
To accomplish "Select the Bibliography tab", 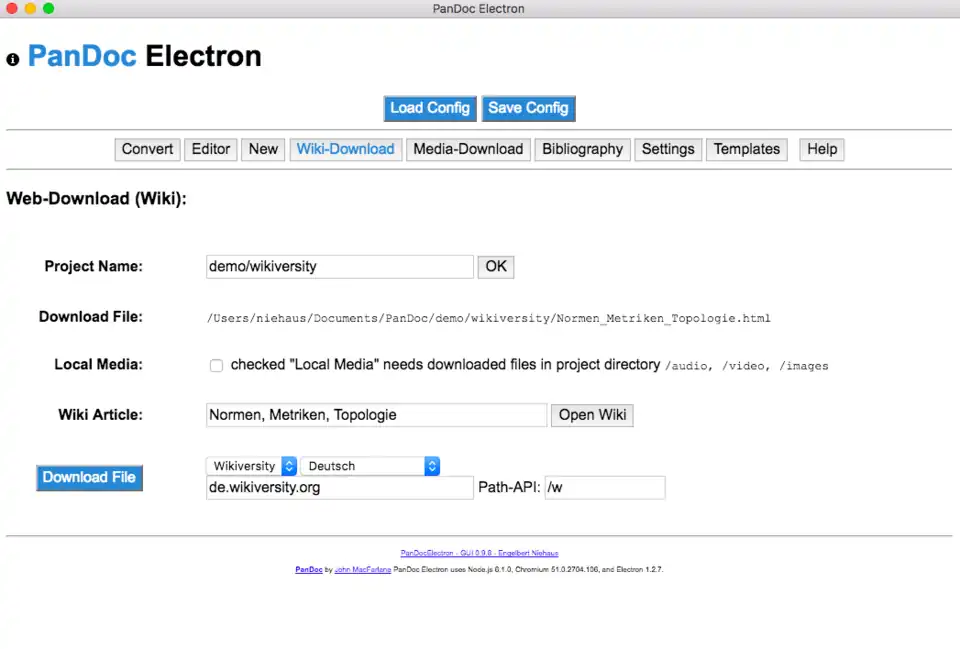I will 582,149.
